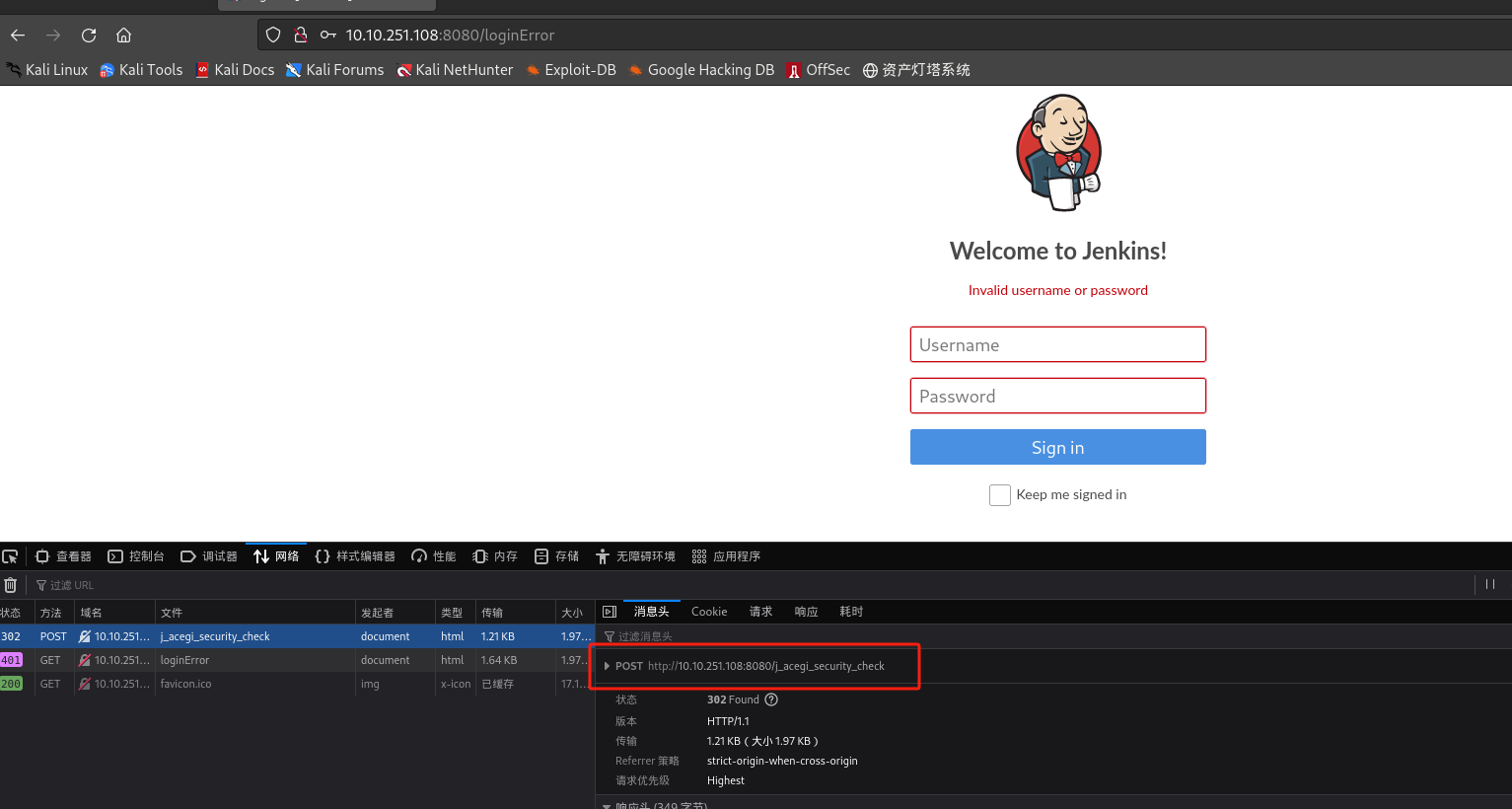This screenshot has width=1512, height=809.
Task: Switch to 应用程序 application tab
Action: [727, 556]
